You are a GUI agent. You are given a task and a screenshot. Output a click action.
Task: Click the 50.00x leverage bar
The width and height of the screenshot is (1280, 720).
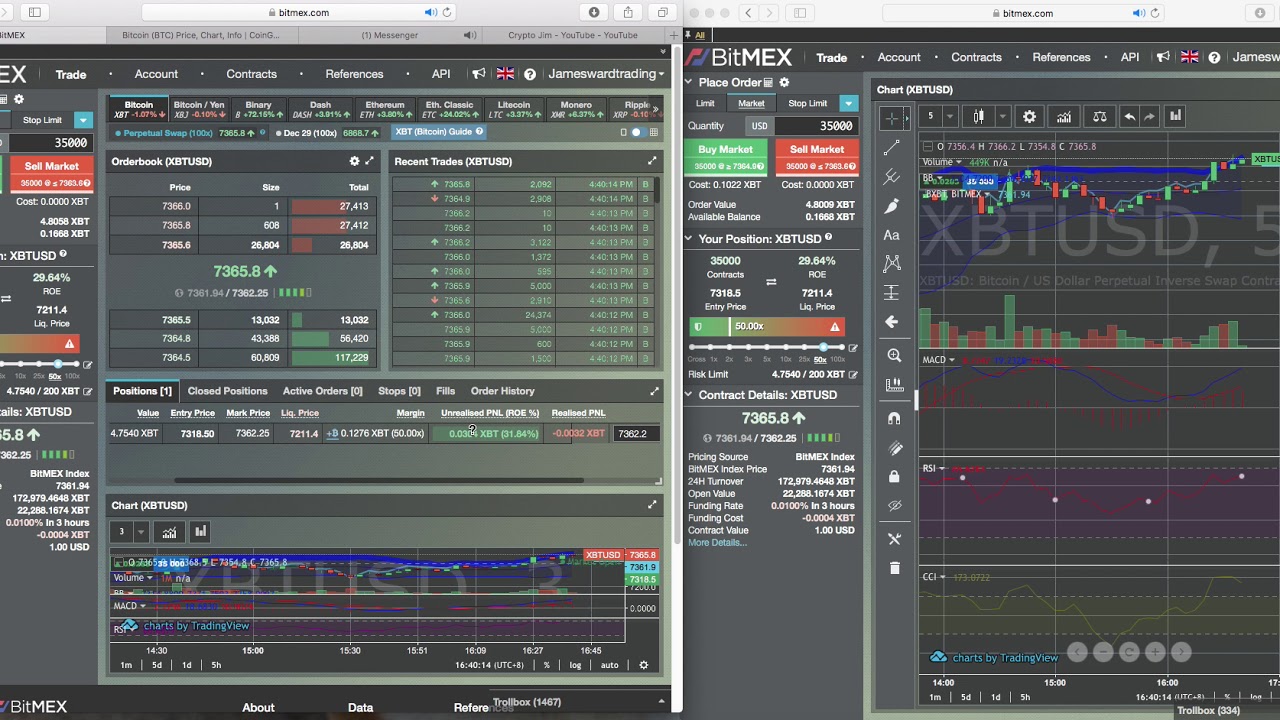(767, 326)
